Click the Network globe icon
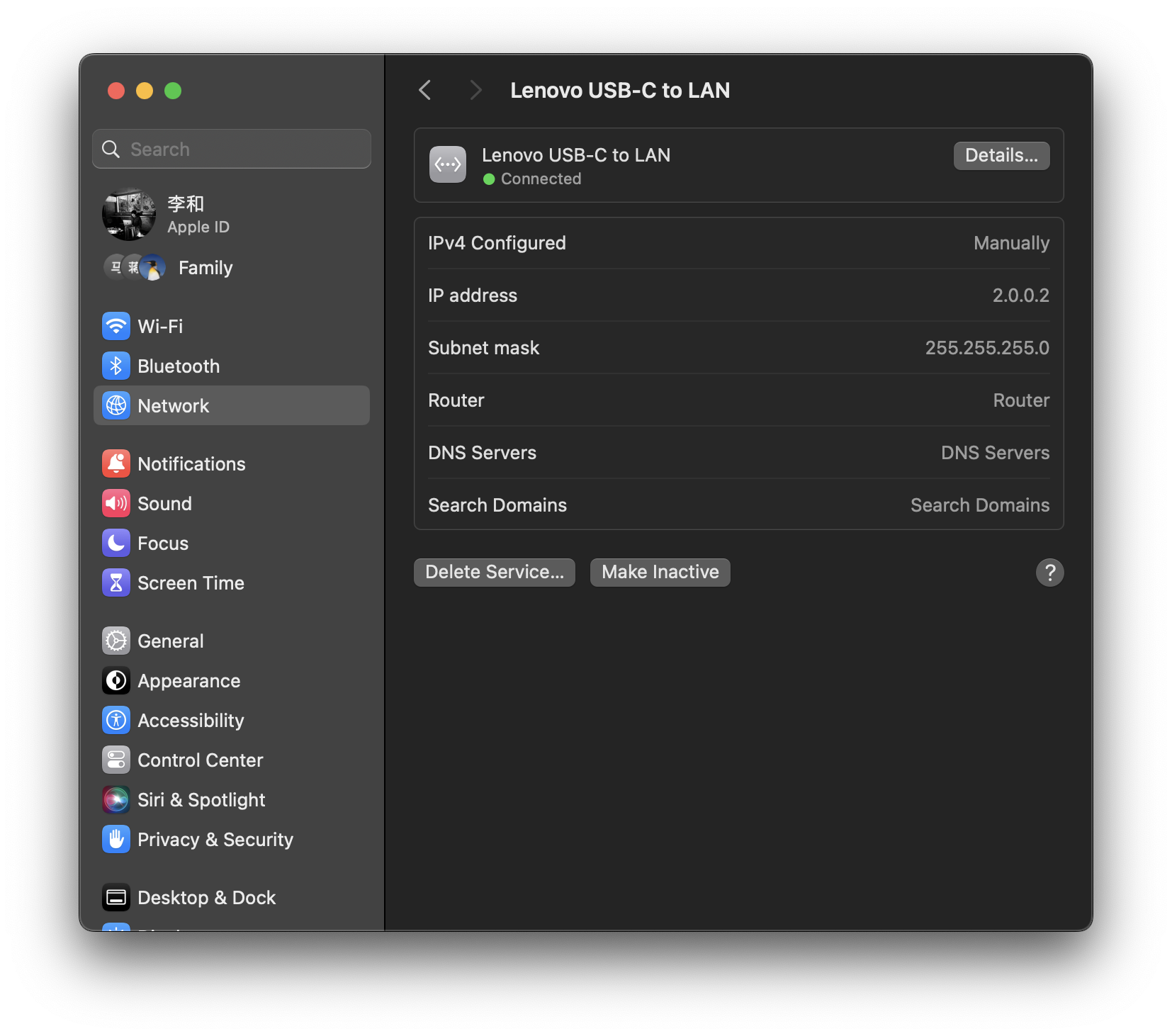The image size is (1172, 1036). (x=116, y=406)
